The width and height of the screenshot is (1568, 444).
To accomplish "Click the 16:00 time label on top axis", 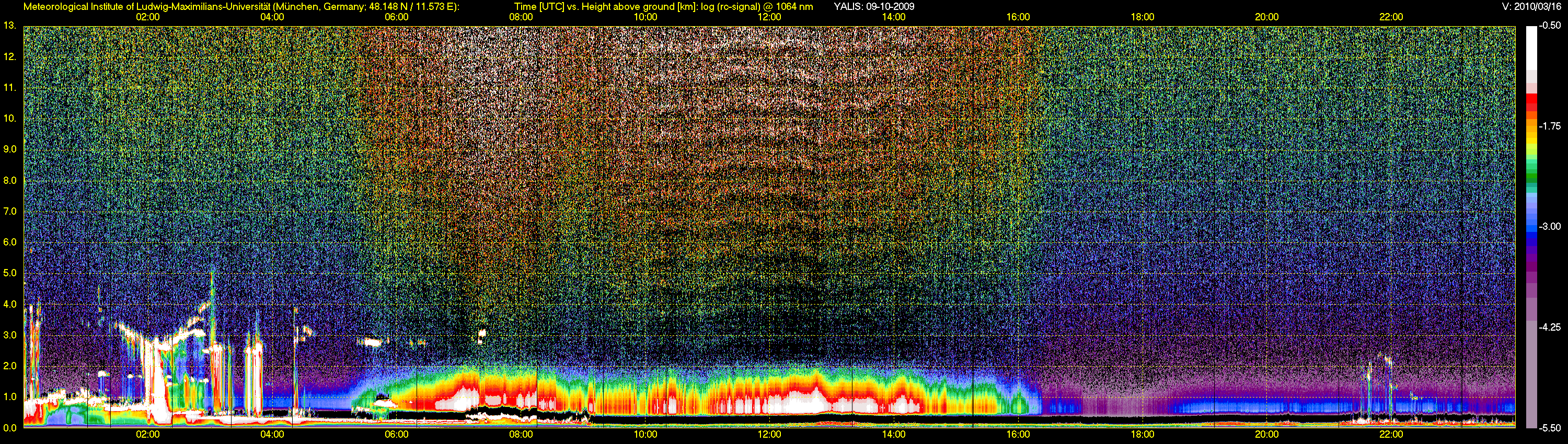I will coord(1018,17).
